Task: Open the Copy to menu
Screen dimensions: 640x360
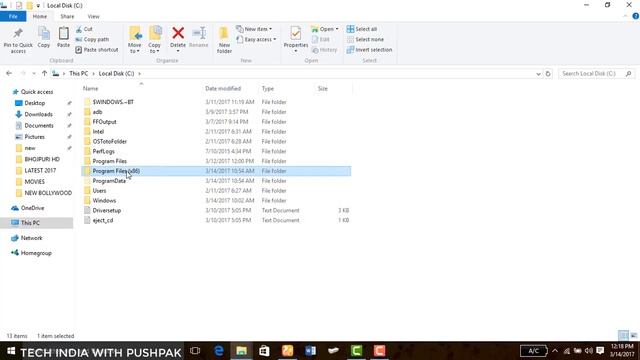Action: tap(154, 40)
